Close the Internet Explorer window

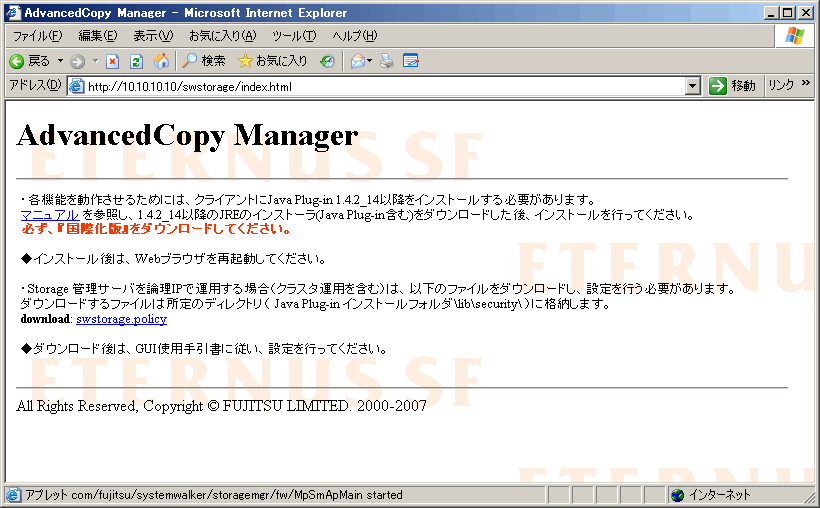806,13
